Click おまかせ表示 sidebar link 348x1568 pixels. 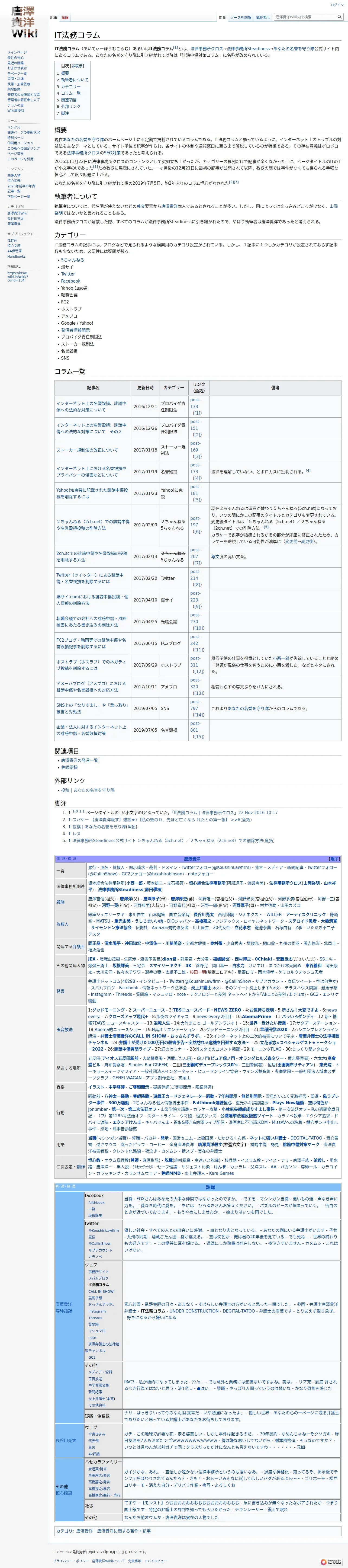(x=17, y=68)
